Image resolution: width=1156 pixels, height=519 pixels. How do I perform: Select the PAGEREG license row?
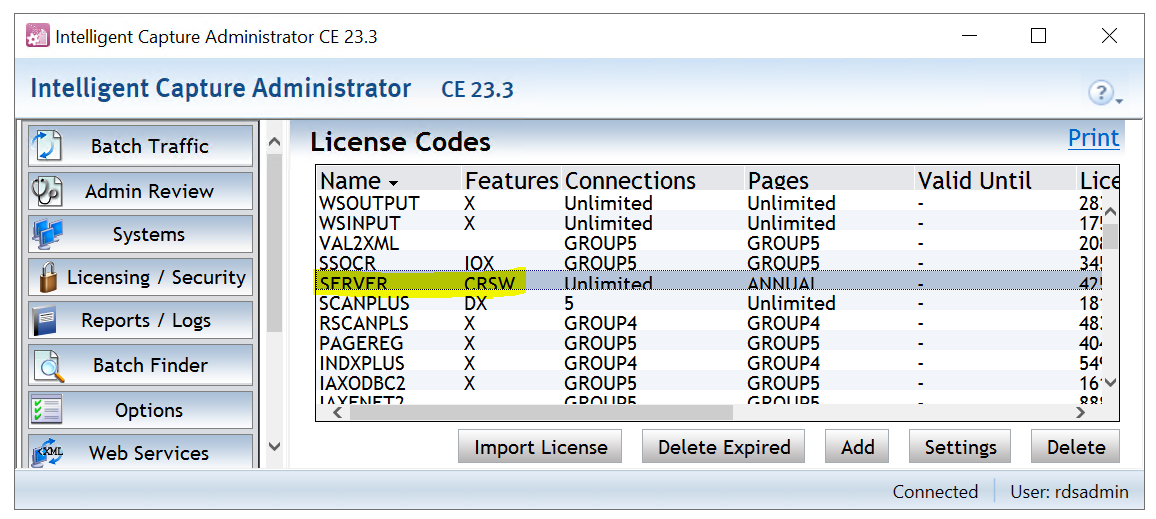coord(709,344)
